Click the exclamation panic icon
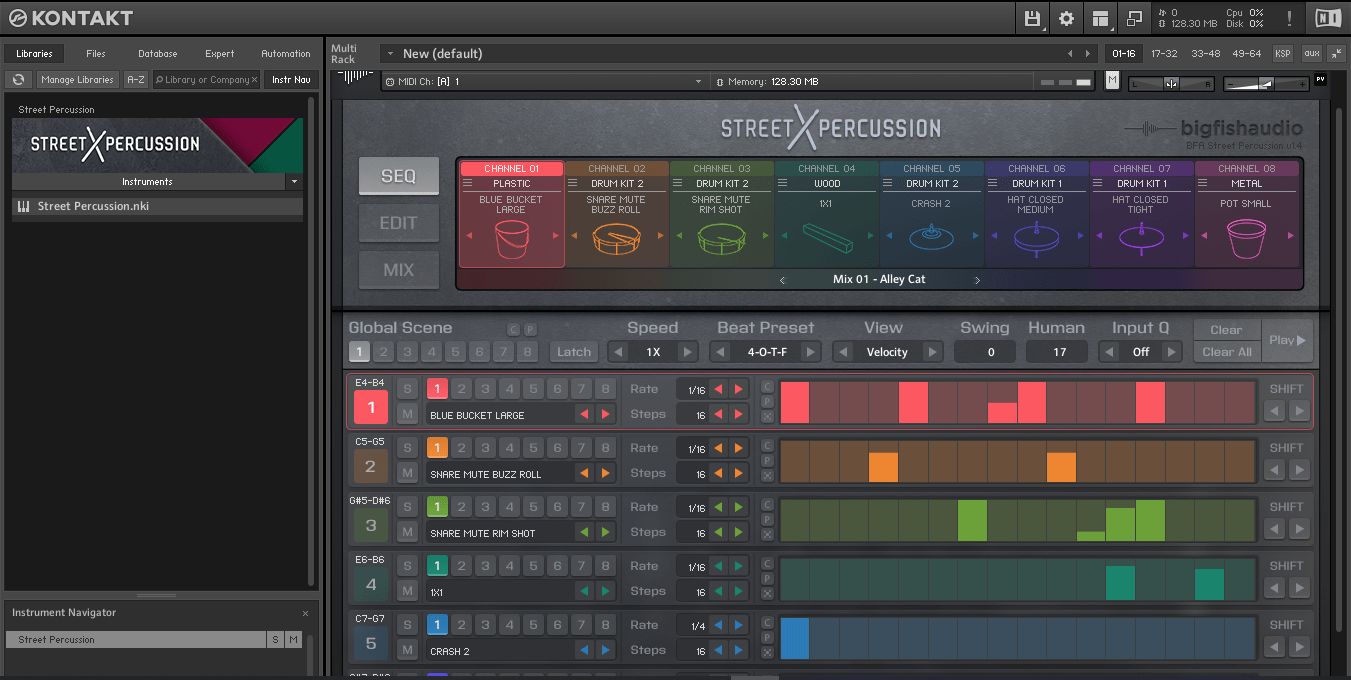Viewport: 1351px width, 680px height. click(x=1289, y=18)
